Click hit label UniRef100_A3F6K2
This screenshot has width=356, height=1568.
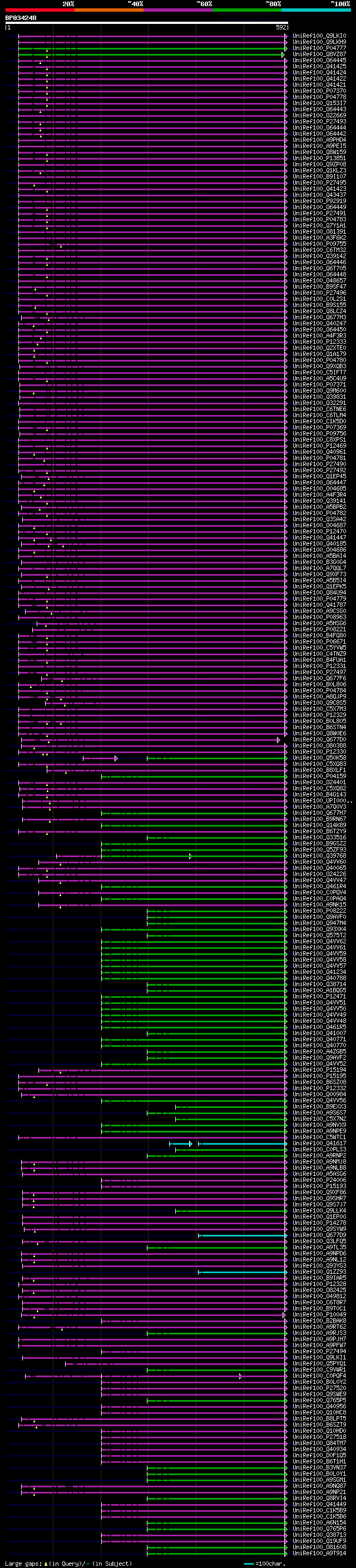(x=319, y=238)
